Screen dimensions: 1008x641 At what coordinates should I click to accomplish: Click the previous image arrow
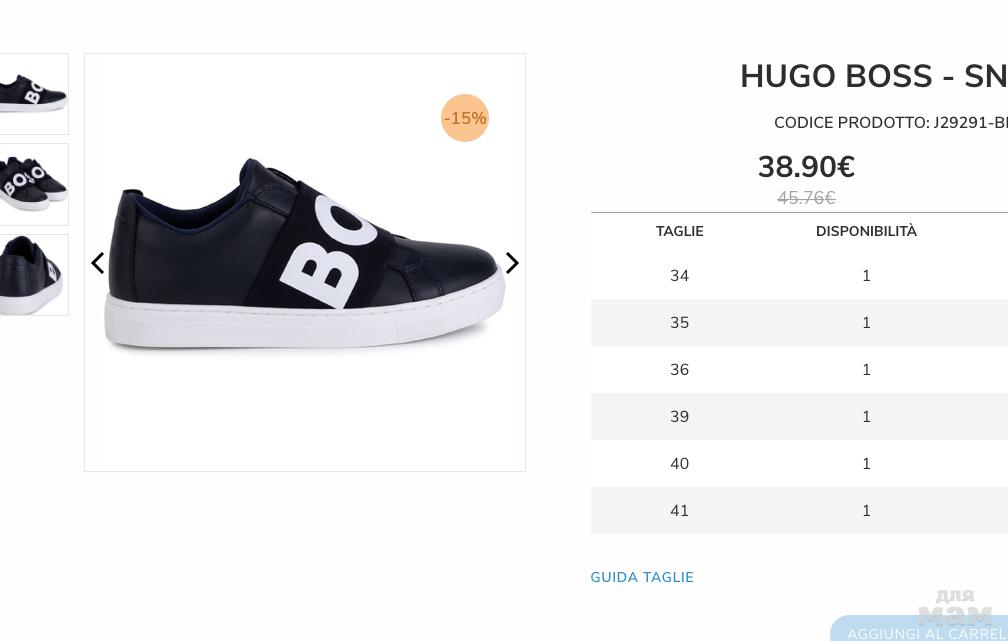tap(98, 263)
